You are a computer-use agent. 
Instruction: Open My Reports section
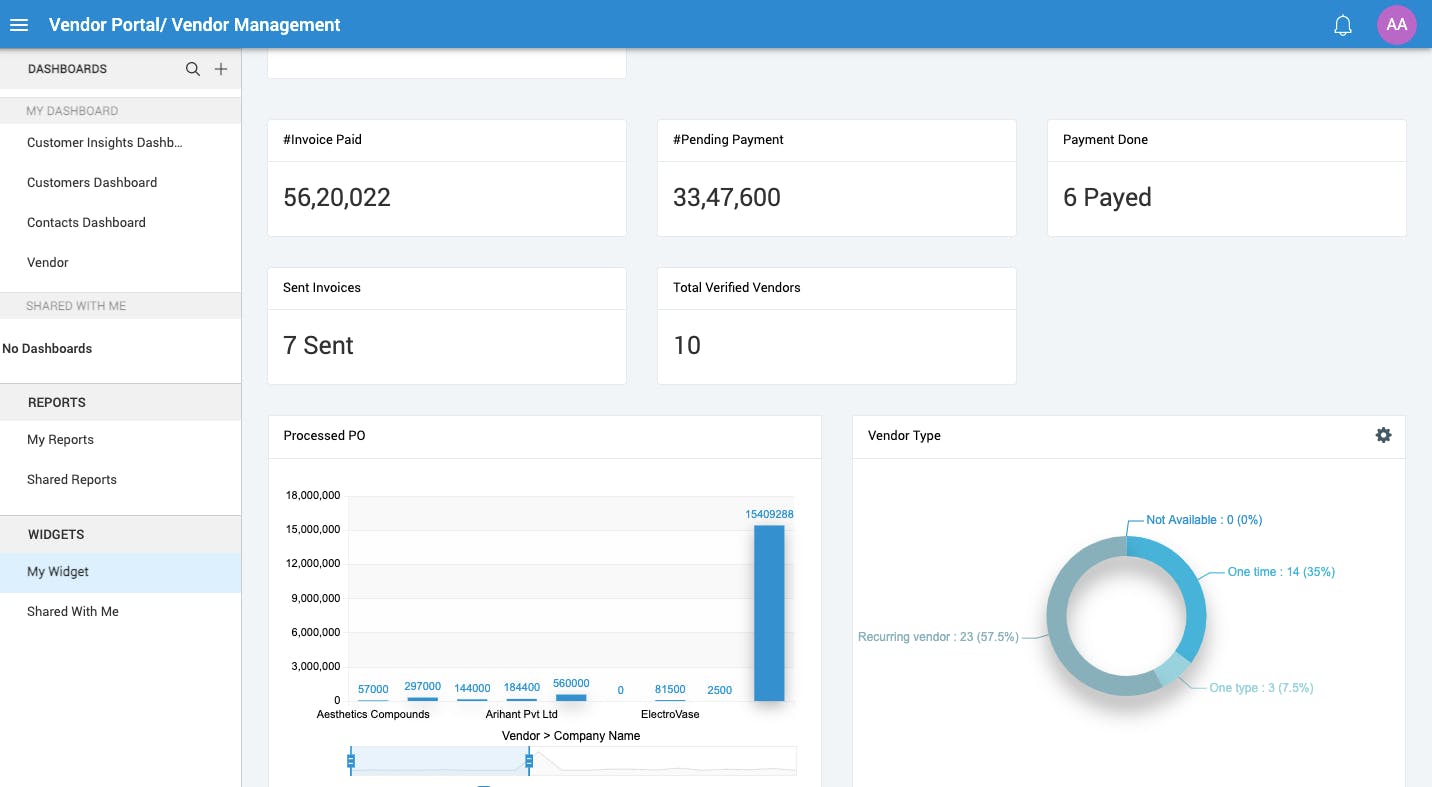pos(60,440)
